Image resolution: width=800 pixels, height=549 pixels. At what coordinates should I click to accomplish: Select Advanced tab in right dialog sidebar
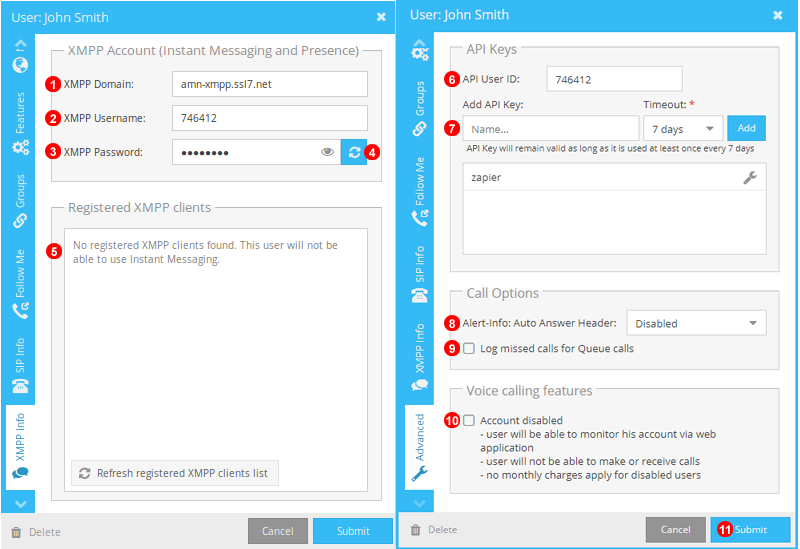point(420,447)
